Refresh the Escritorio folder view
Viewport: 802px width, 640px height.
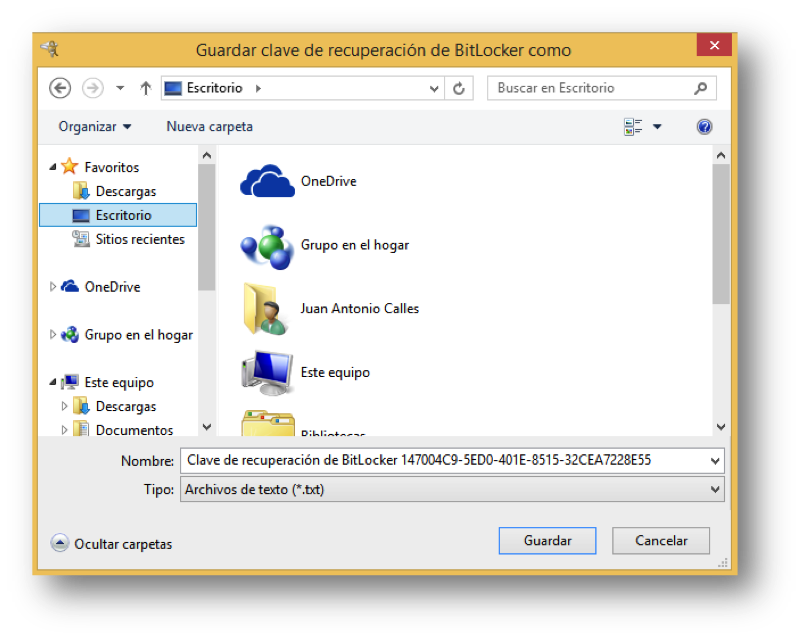click(459, 89)
